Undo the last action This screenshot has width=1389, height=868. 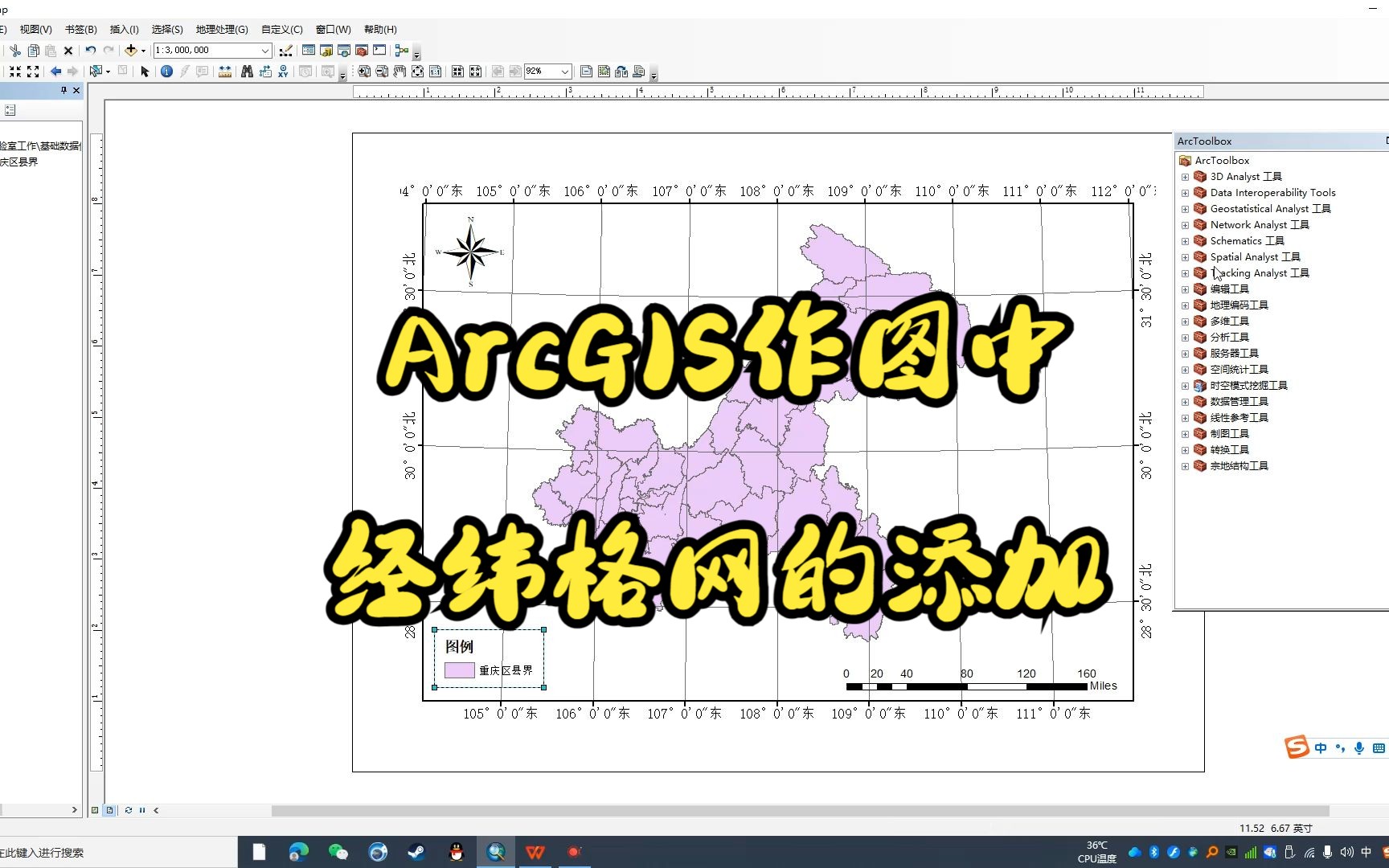(x=91, y=50)
